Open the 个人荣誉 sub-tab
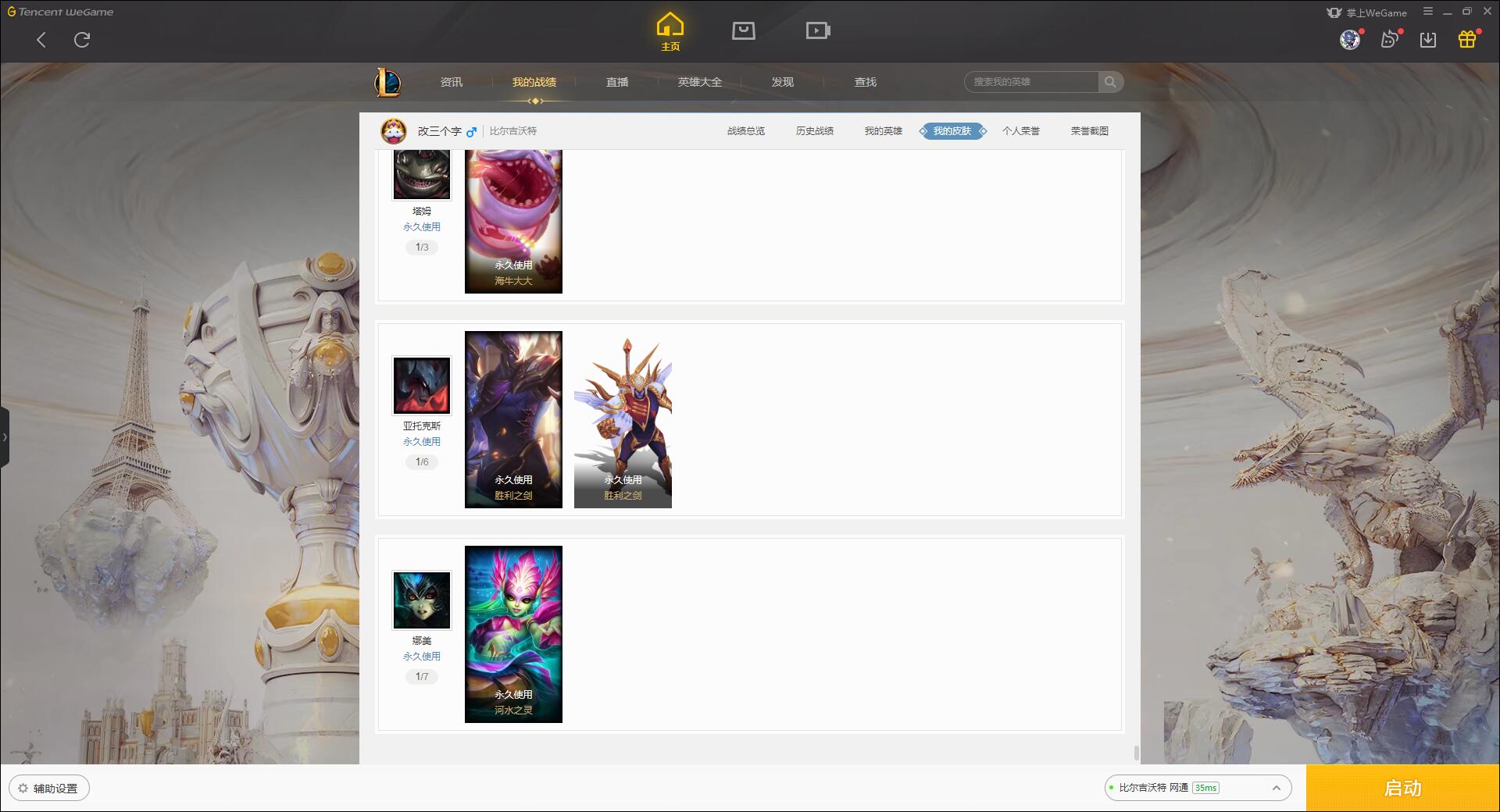The width and height of the screenshot is (1500, 812). 1021,131
